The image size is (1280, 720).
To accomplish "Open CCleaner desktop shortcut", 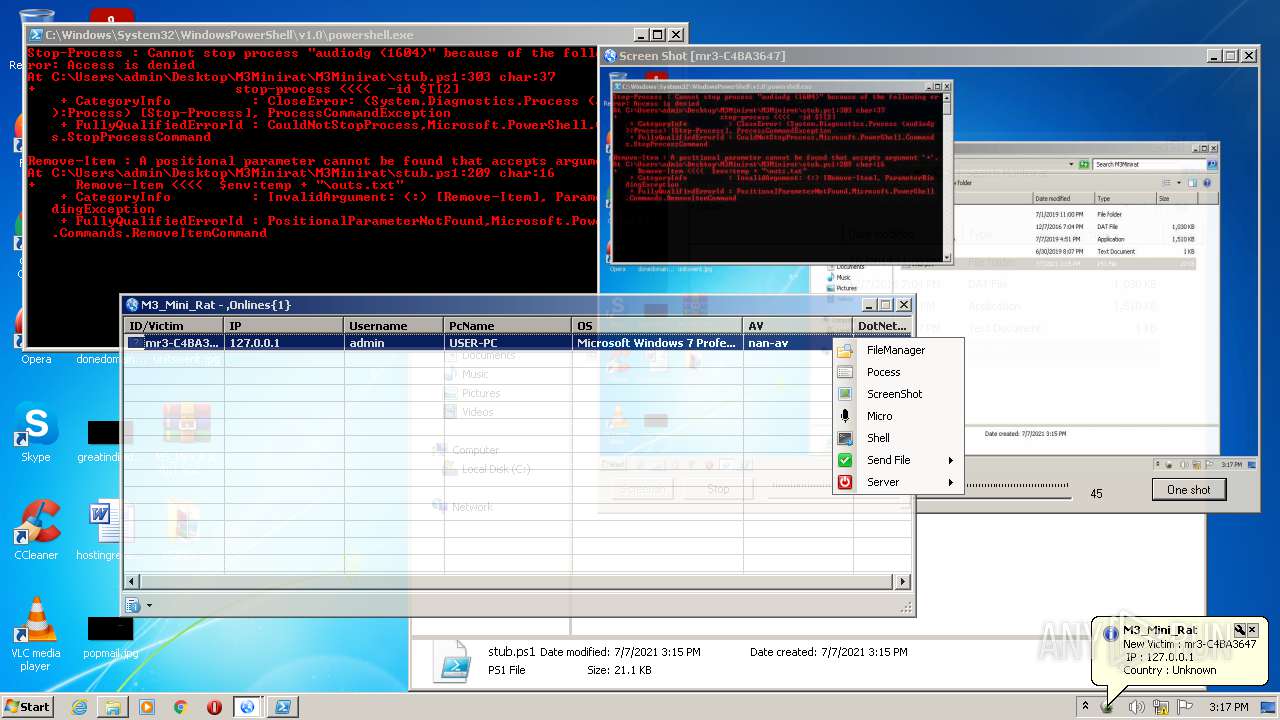I will 36,530.
